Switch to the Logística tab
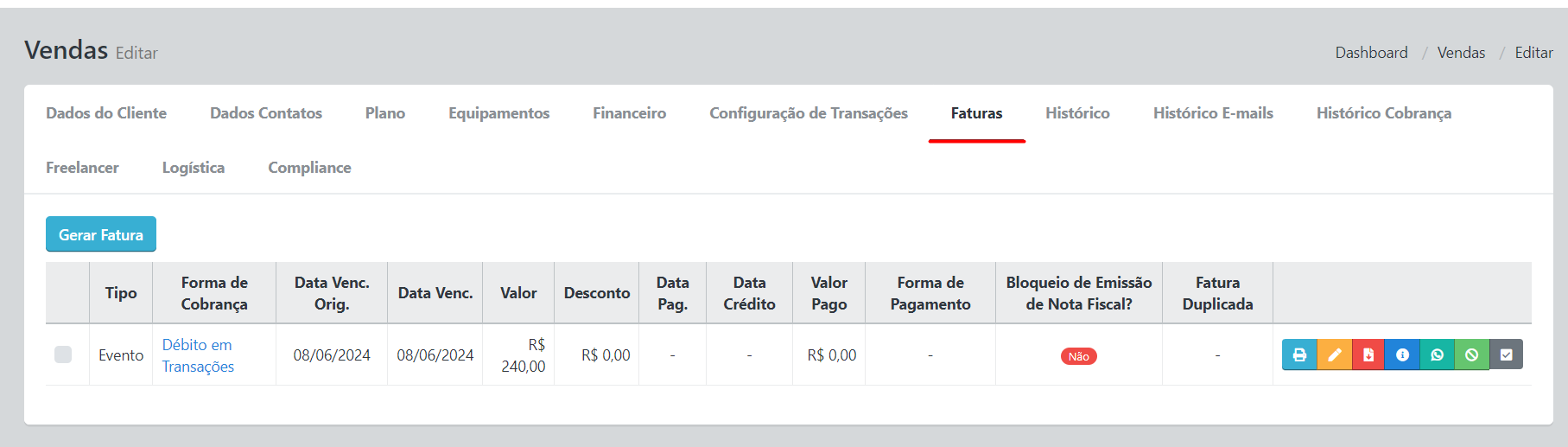Screen dimensions: 1568x447 click(194, 168)
